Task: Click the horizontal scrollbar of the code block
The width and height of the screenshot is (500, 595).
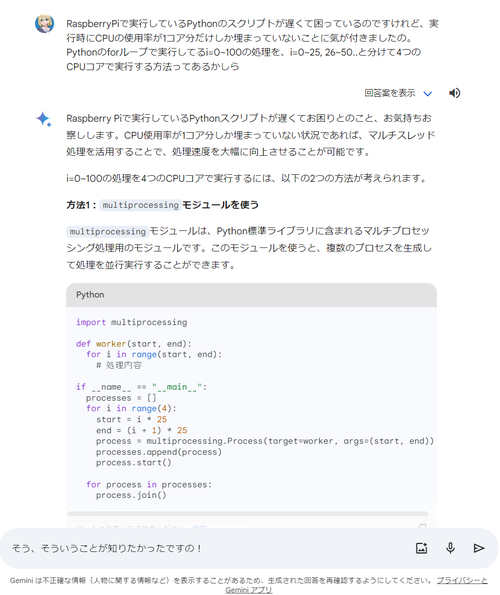Action: point(247,513)
